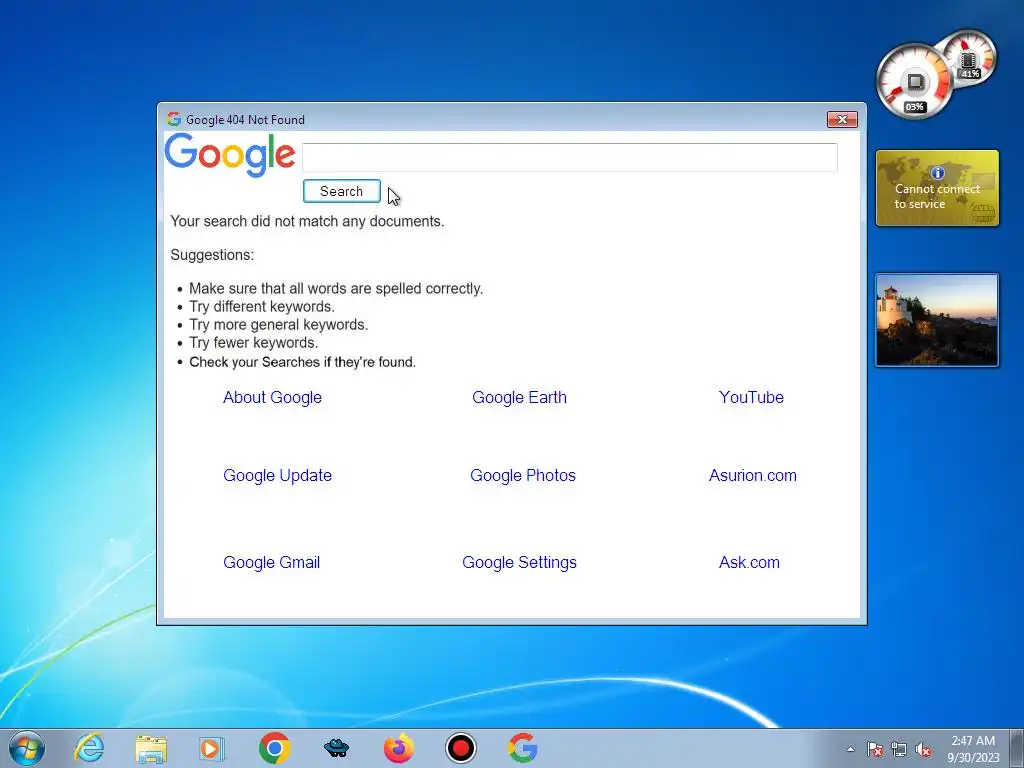Launch Firefox from the taskbar
Image resolution: width=1024 pixels, height=768 pixels.
click(398, 748)
